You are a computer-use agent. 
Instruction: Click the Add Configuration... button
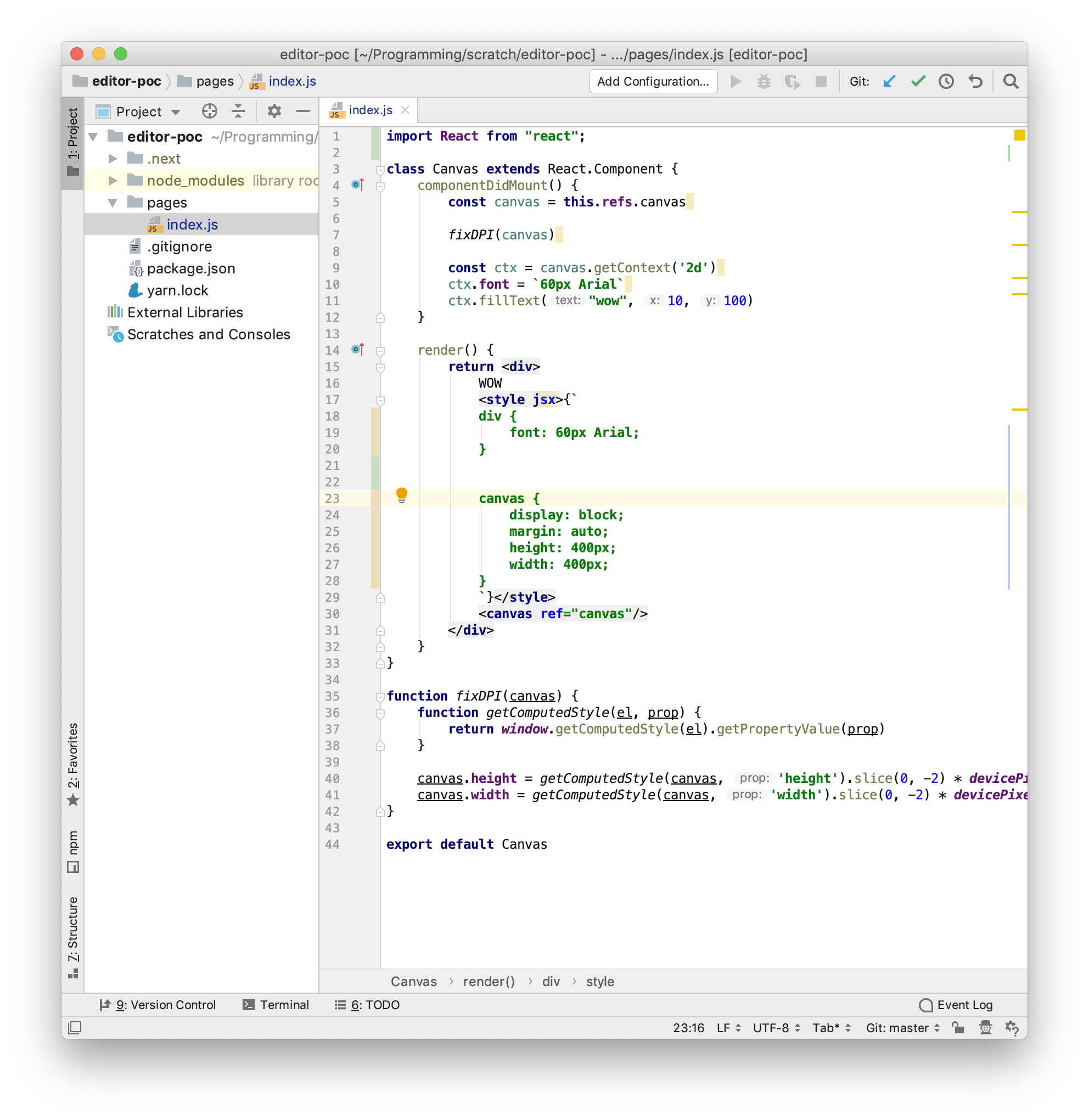pyautogui.click(x=653, y=81)
